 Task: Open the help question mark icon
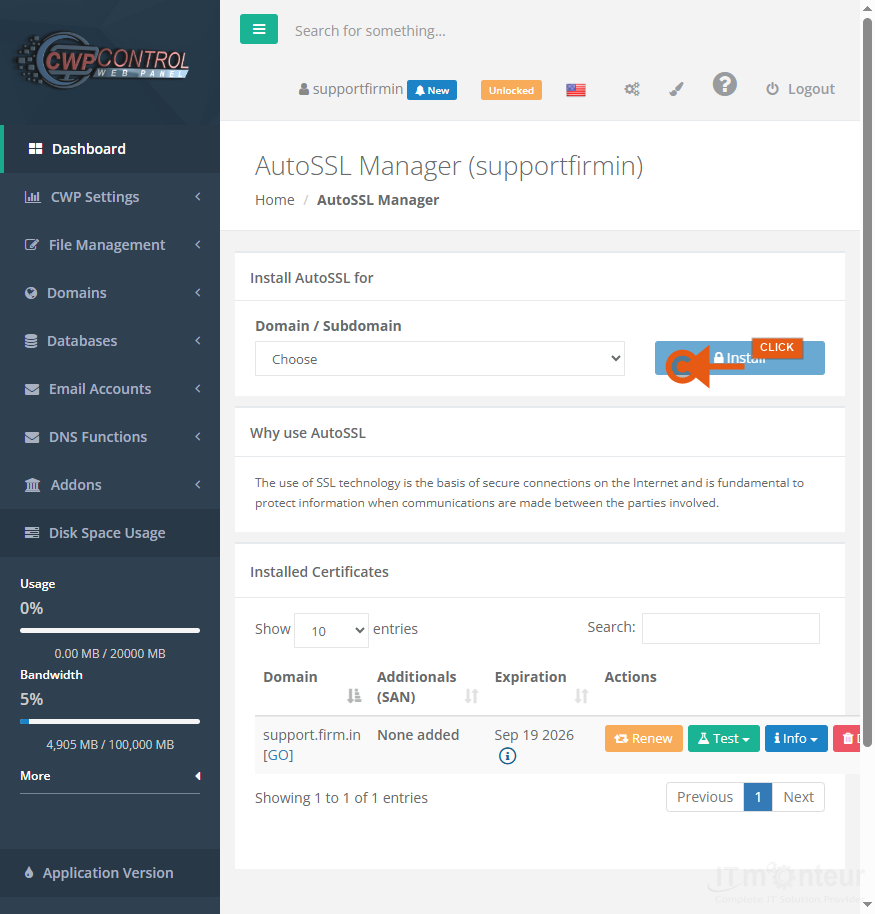point(725,85)
